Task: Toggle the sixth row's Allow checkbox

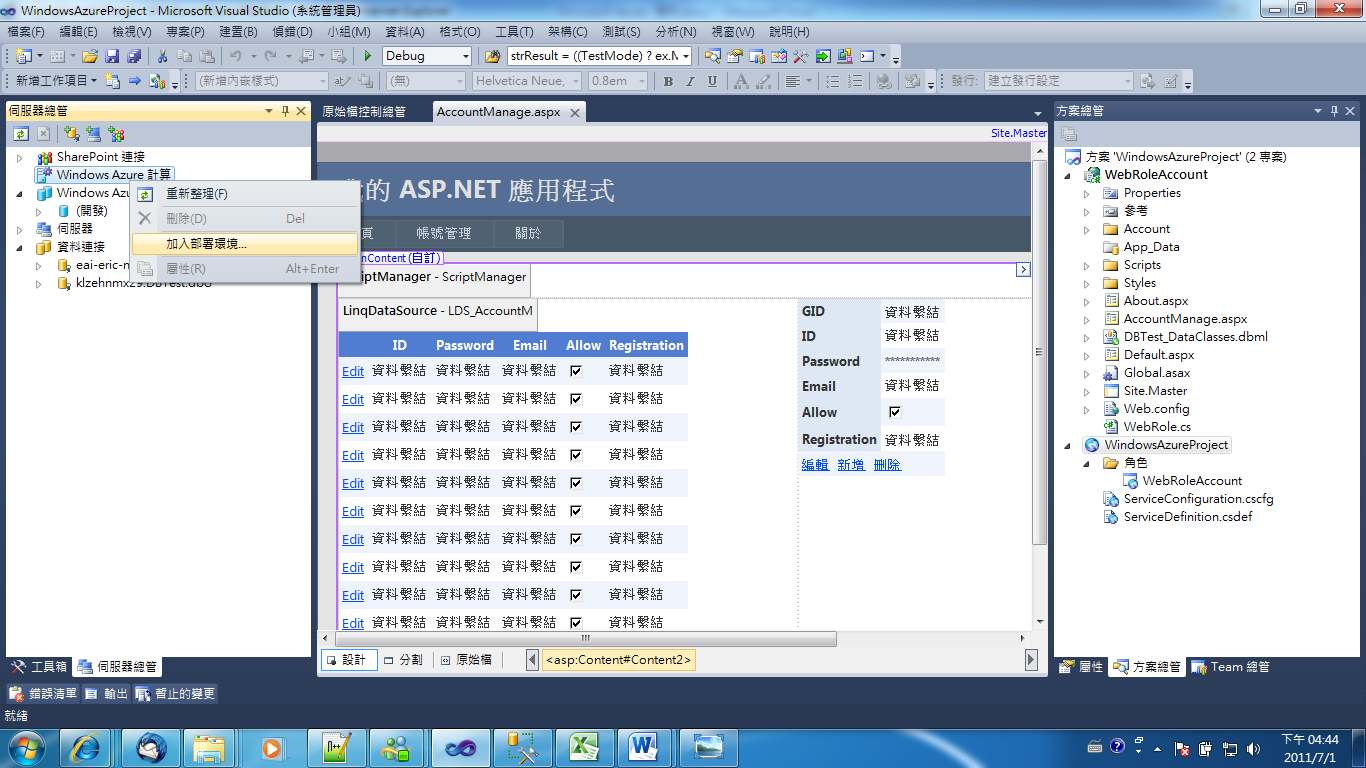Action: pos(576,510)
